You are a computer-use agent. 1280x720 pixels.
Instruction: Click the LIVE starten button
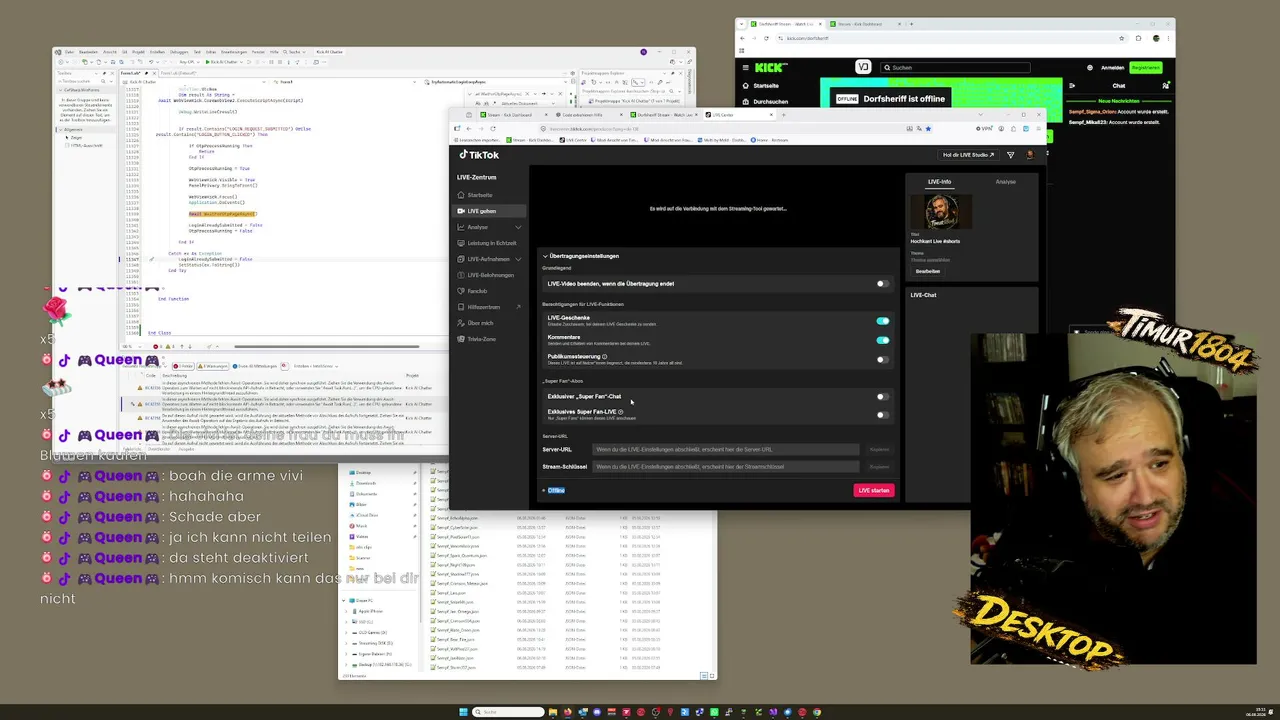(873, 490)
